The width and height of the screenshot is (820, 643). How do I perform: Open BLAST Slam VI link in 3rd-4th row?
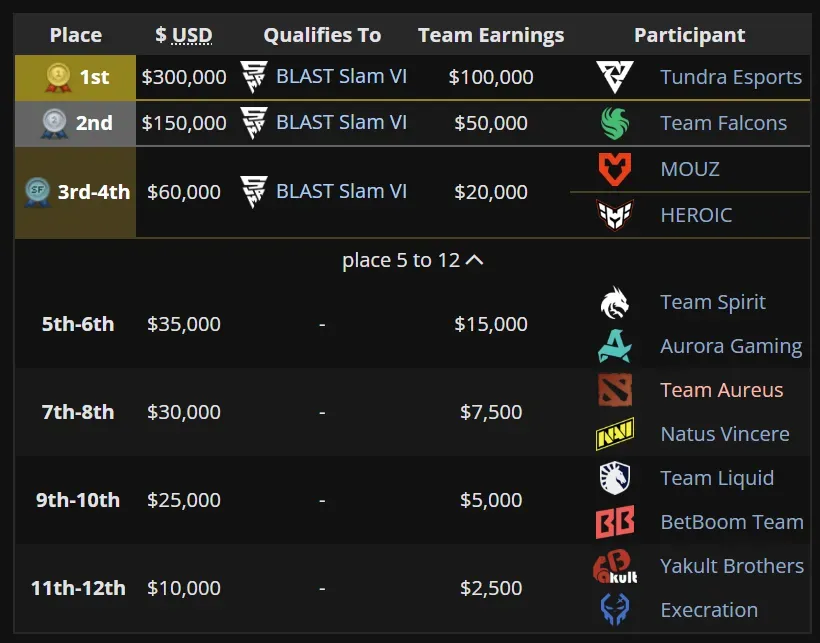[x=341, y=192]
